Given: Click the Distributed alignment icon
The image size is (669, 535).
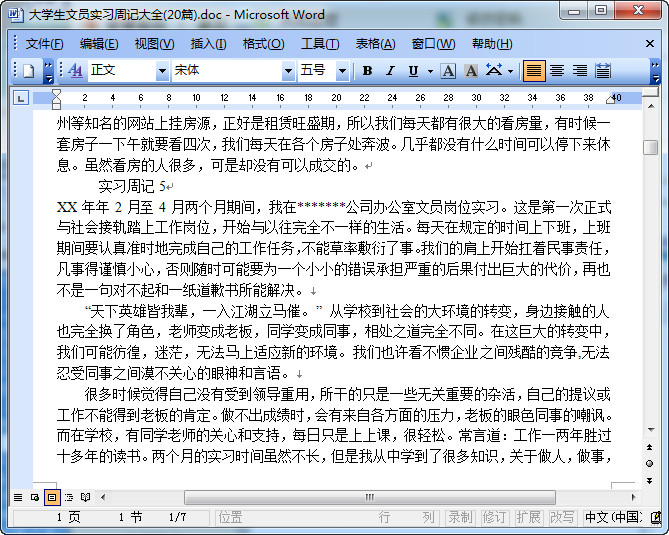Looking at the screenshot, I should (x=603, y=71).
